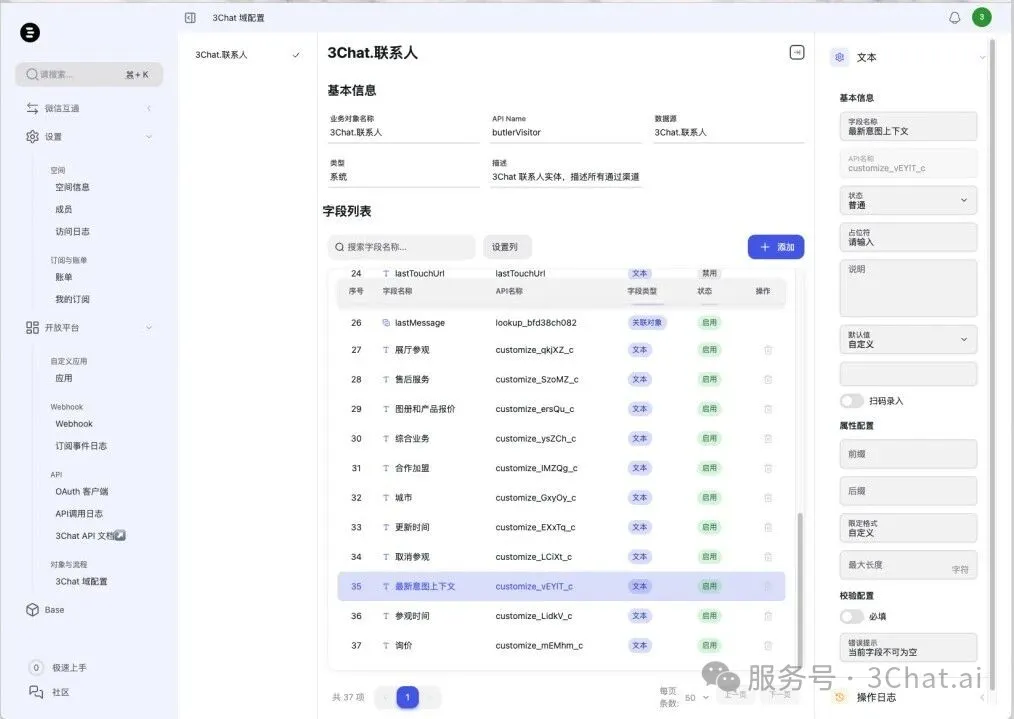Click the lookup icon beside lastMessage
Image resolution: width=1014 pixels, height=719 pixels.
(386, 323)
